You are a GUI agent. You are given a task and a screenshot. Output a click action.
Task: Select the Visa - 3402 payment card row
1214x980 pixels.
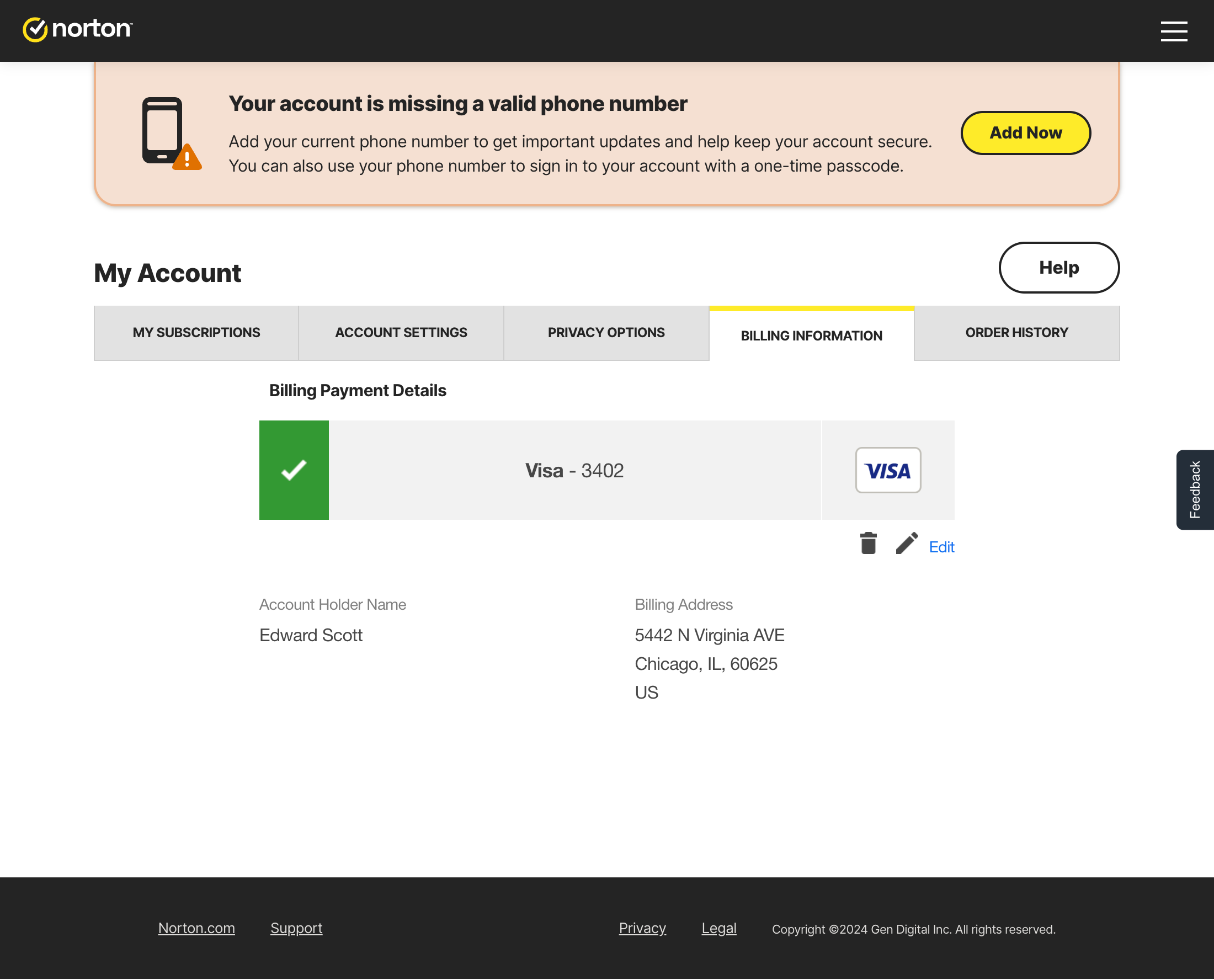[x=573, y=469]
